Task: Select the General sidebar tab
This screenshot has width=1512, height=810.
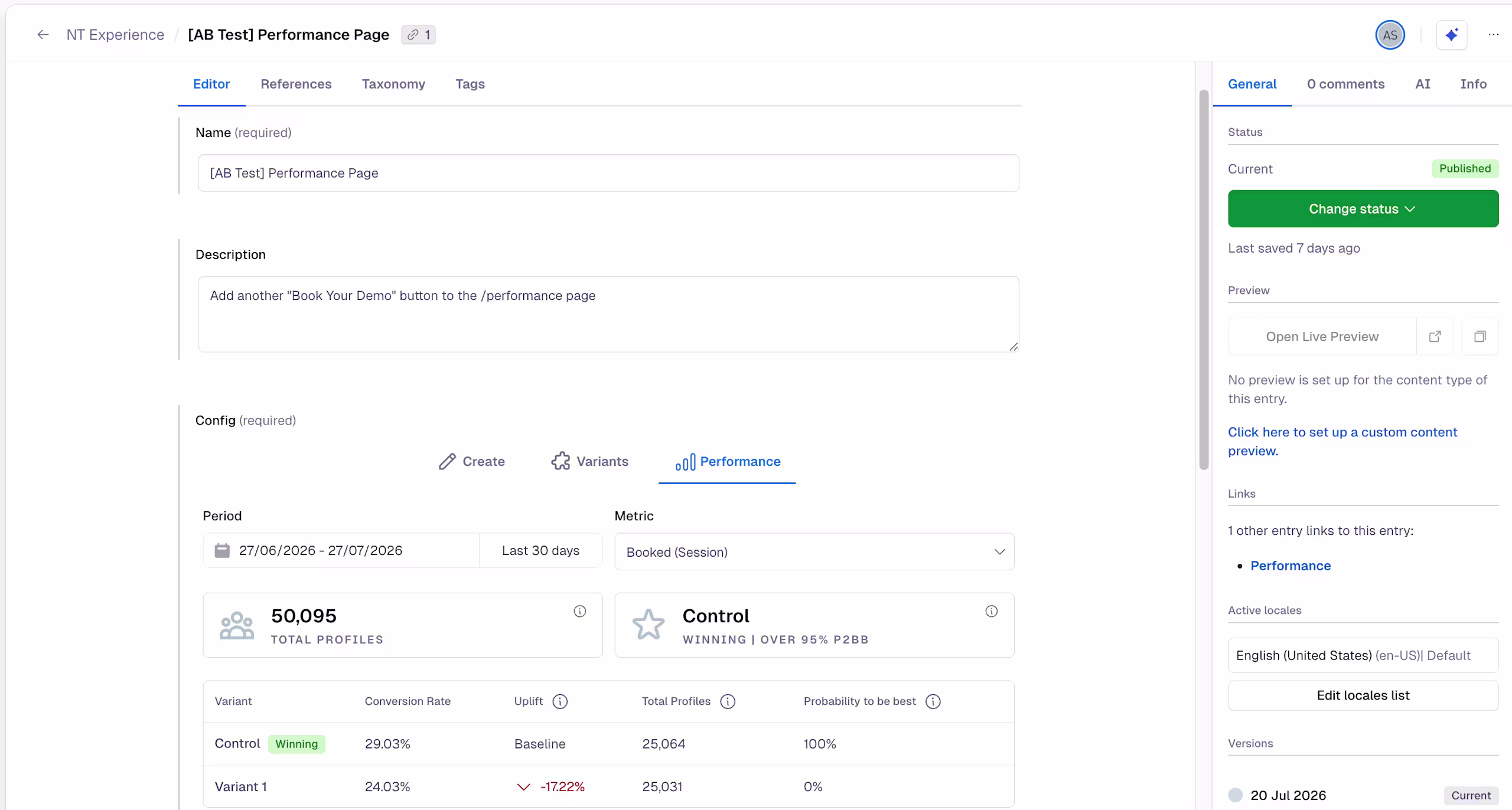Action: (x=1252, y=84)
